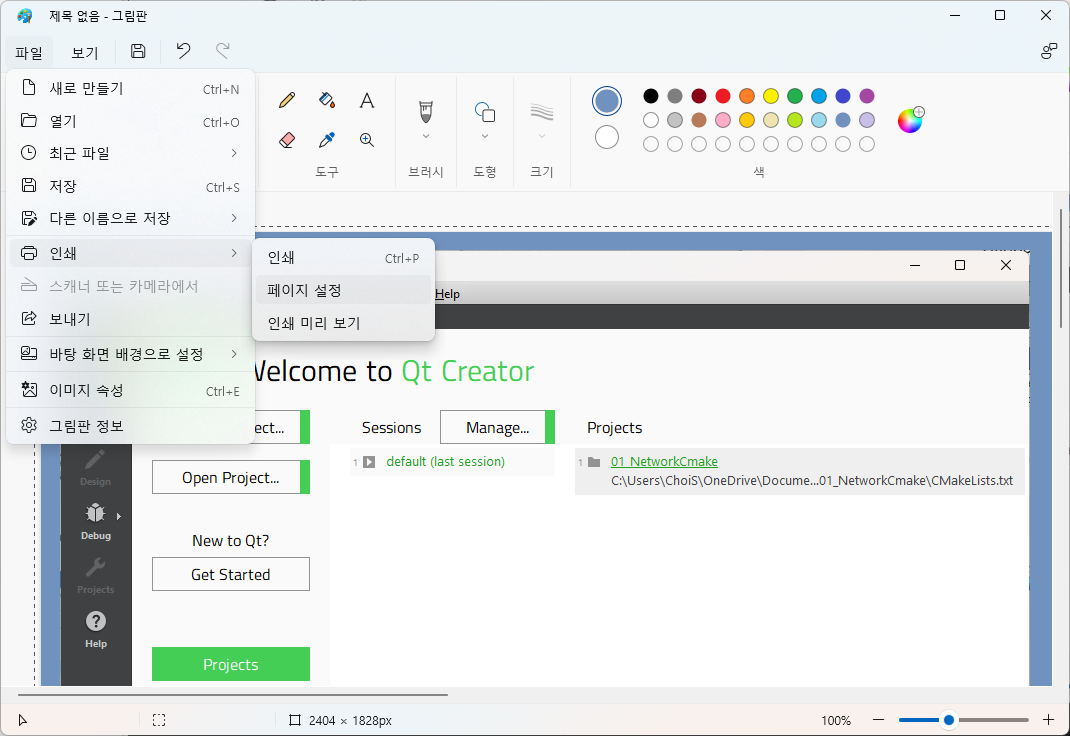Choose 열기 in the file menu
The image size is (1070, 736).
[130, 121]
